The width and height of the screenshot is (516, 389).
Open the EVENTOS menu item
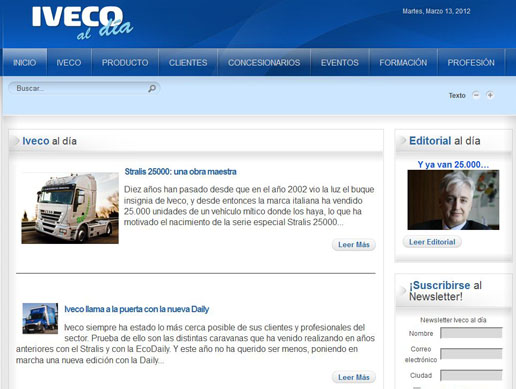(340, 62)
